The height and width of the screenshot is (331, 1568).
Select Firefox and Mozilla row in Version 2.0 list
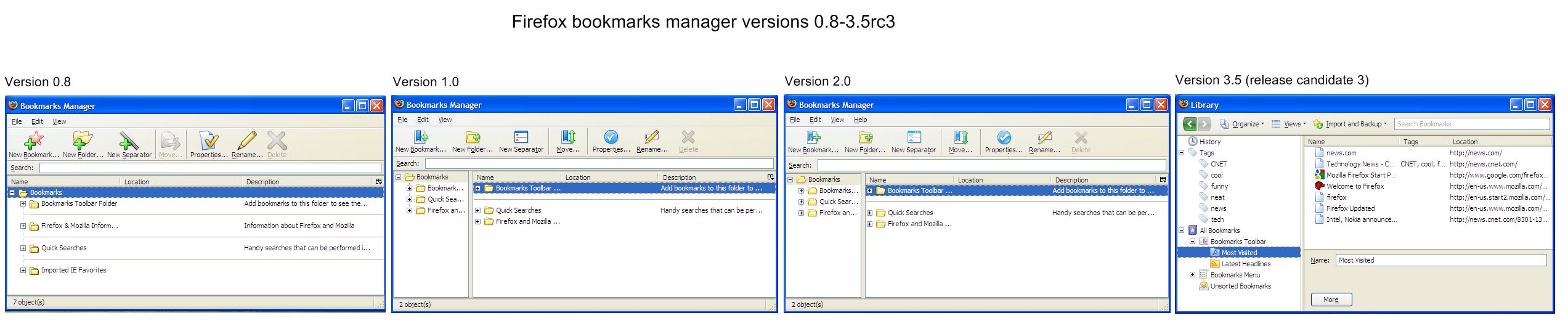[x=1017, y=224]
